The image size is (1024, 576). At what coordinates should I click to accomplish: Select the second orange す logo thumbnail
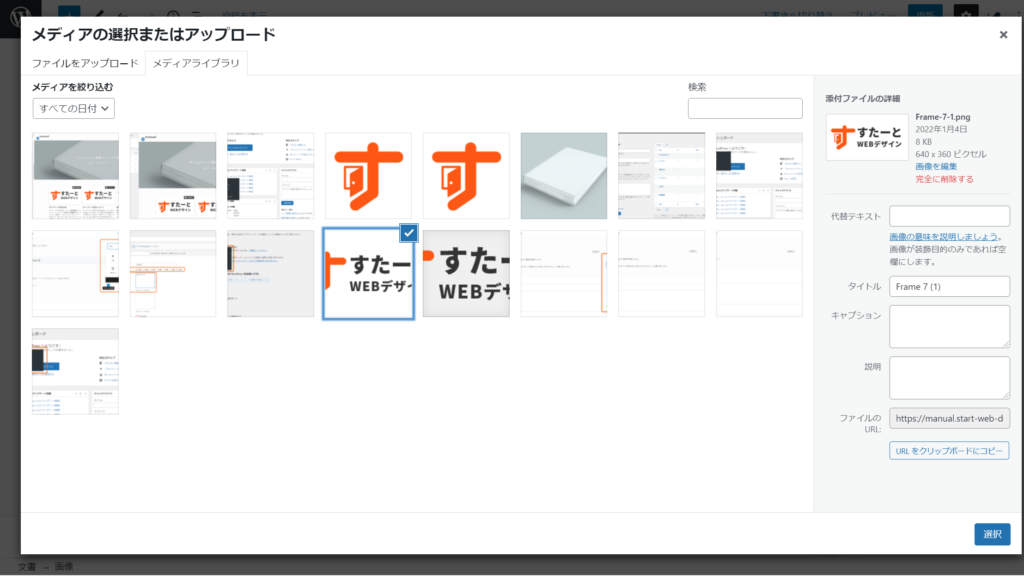[466, 176]
